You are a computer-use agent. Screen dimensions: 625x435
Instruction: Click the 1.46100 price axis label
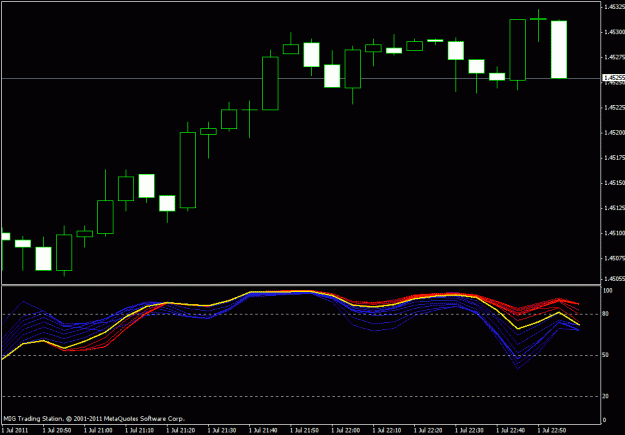[614, 233]
